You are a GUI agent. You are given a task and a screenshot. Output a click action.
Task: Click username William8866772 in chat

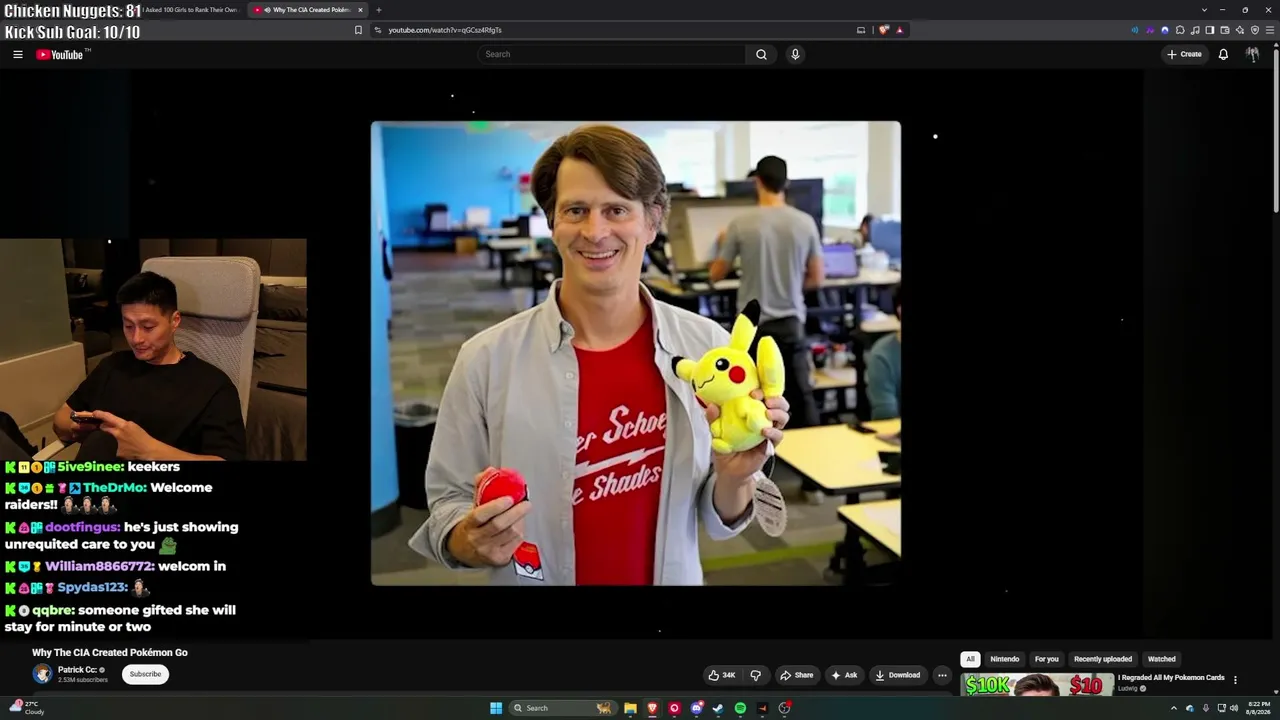click(x=99, y=566)
